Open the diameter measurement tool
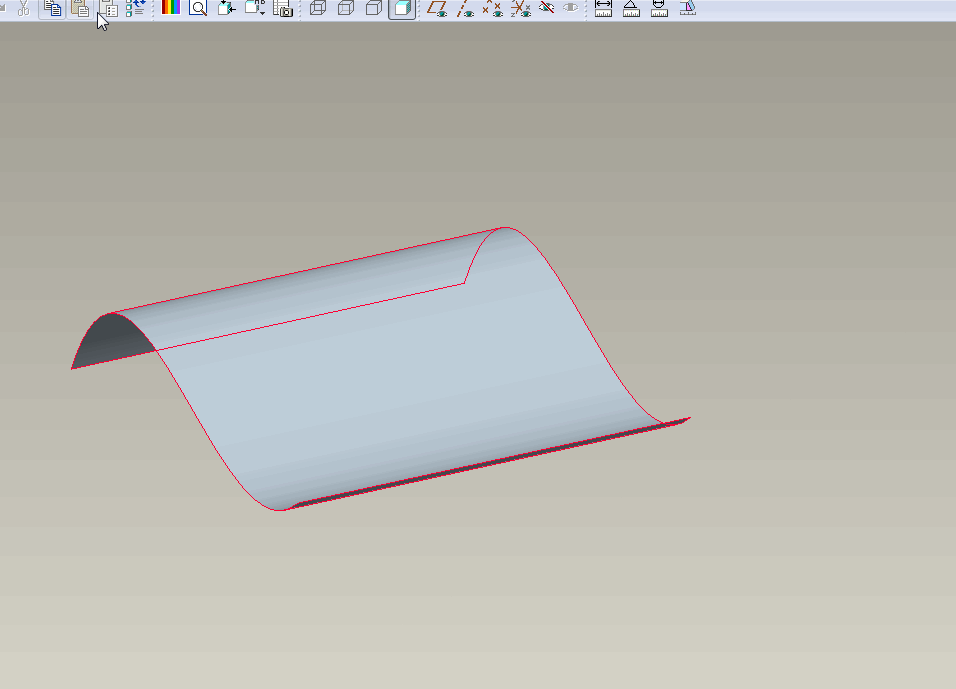The image size is (956, 689). click(659, 8)
